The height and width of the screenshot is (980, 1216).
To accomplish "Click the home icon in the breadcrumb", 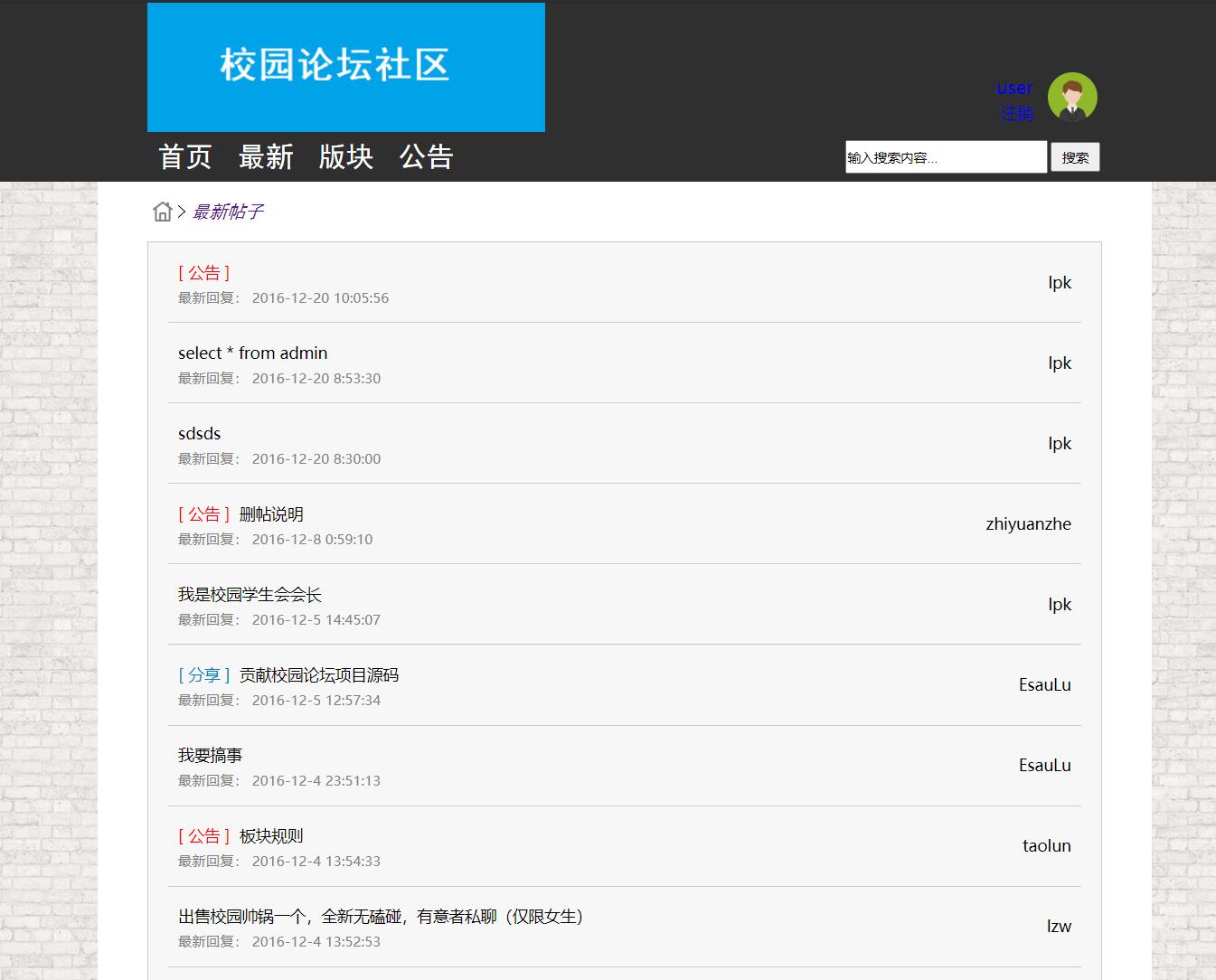I will click(163, 211).
